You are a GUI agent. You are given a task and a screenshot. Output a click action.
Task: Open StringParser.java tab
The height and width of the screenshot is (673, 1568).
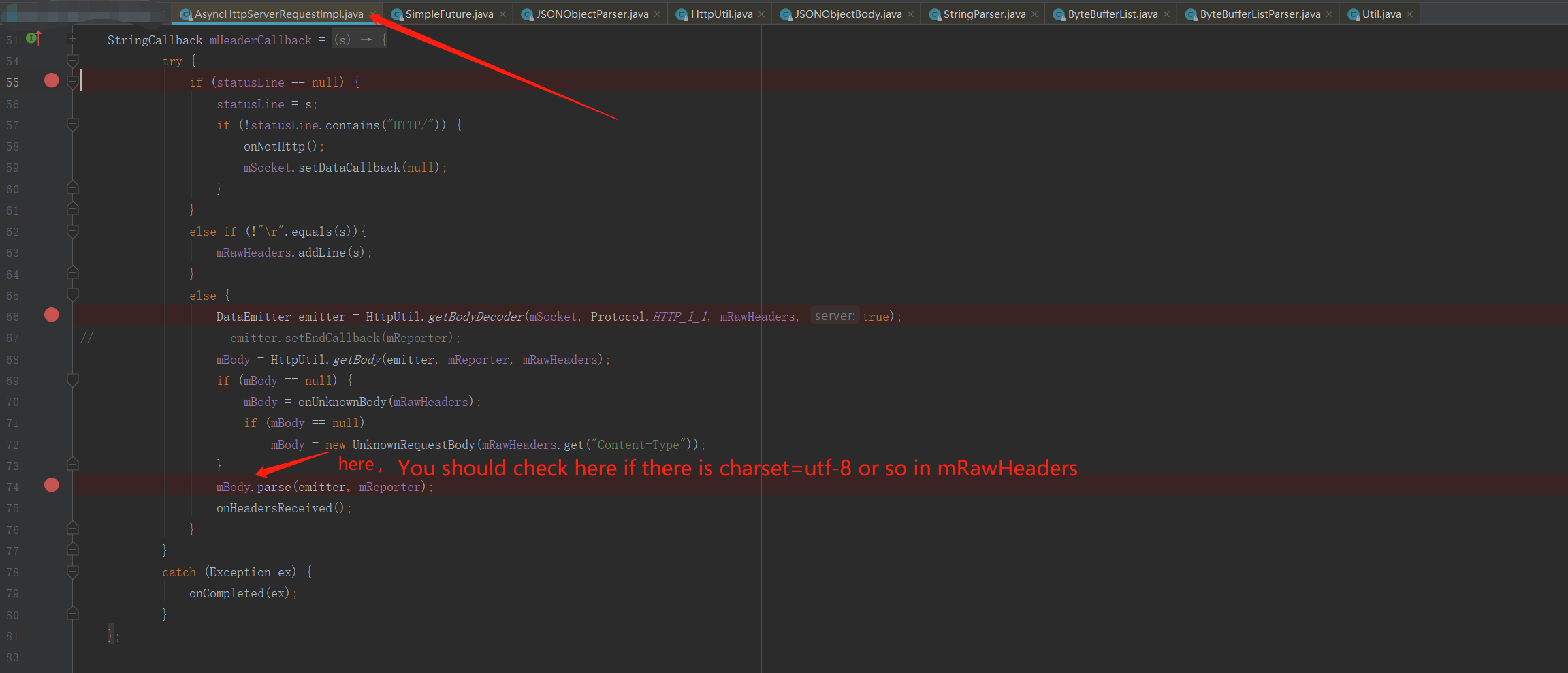[x=985, y=14]
